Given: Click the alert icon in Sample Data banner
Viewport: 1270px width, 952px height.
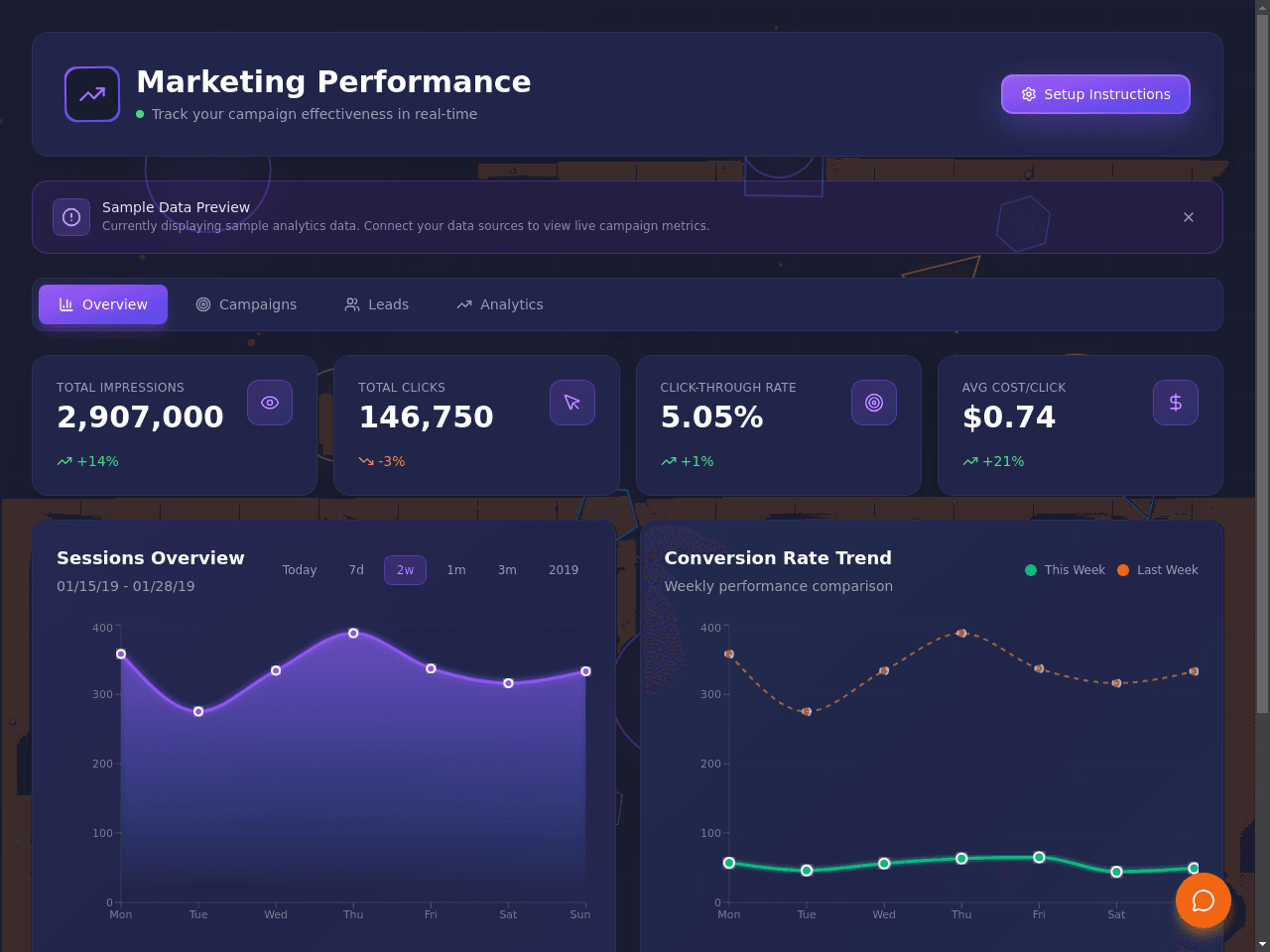Looking at the screenshot, I should 71,217.
